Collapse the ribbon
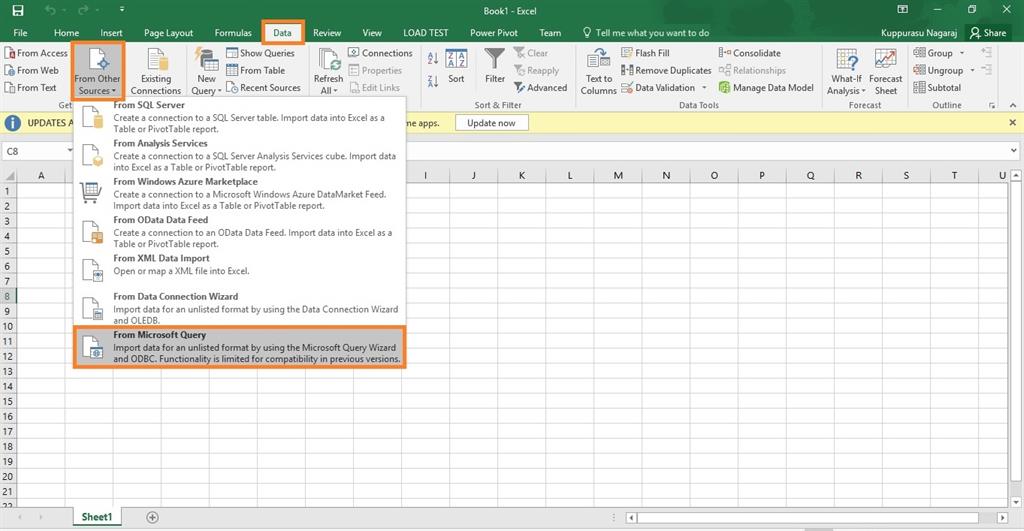This screenshot has height=531, width=1024. pyautogui.click(x=1013, y=105)
